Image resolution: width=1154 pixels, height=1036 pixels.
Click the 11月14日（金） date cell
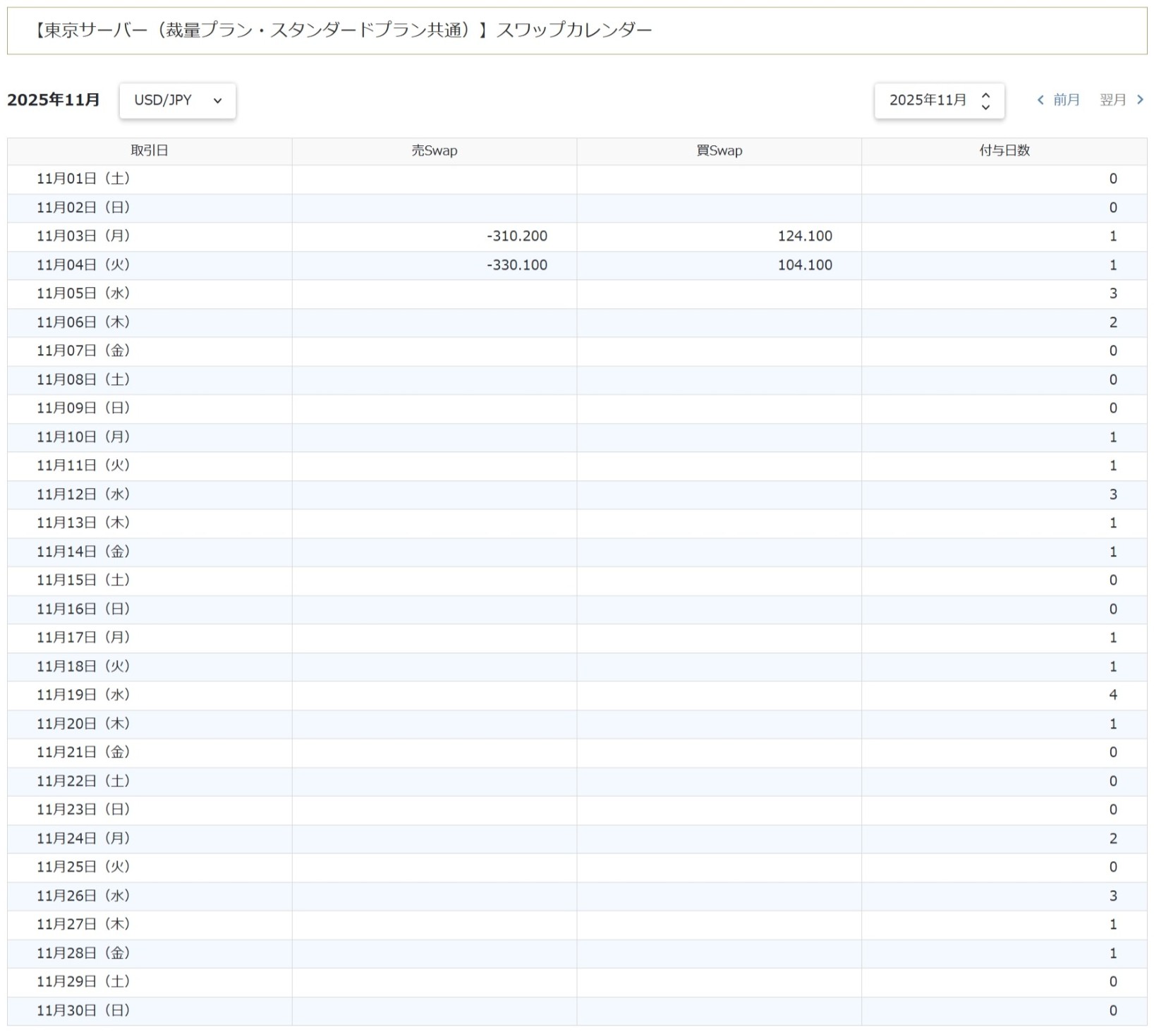coord(150,552)
